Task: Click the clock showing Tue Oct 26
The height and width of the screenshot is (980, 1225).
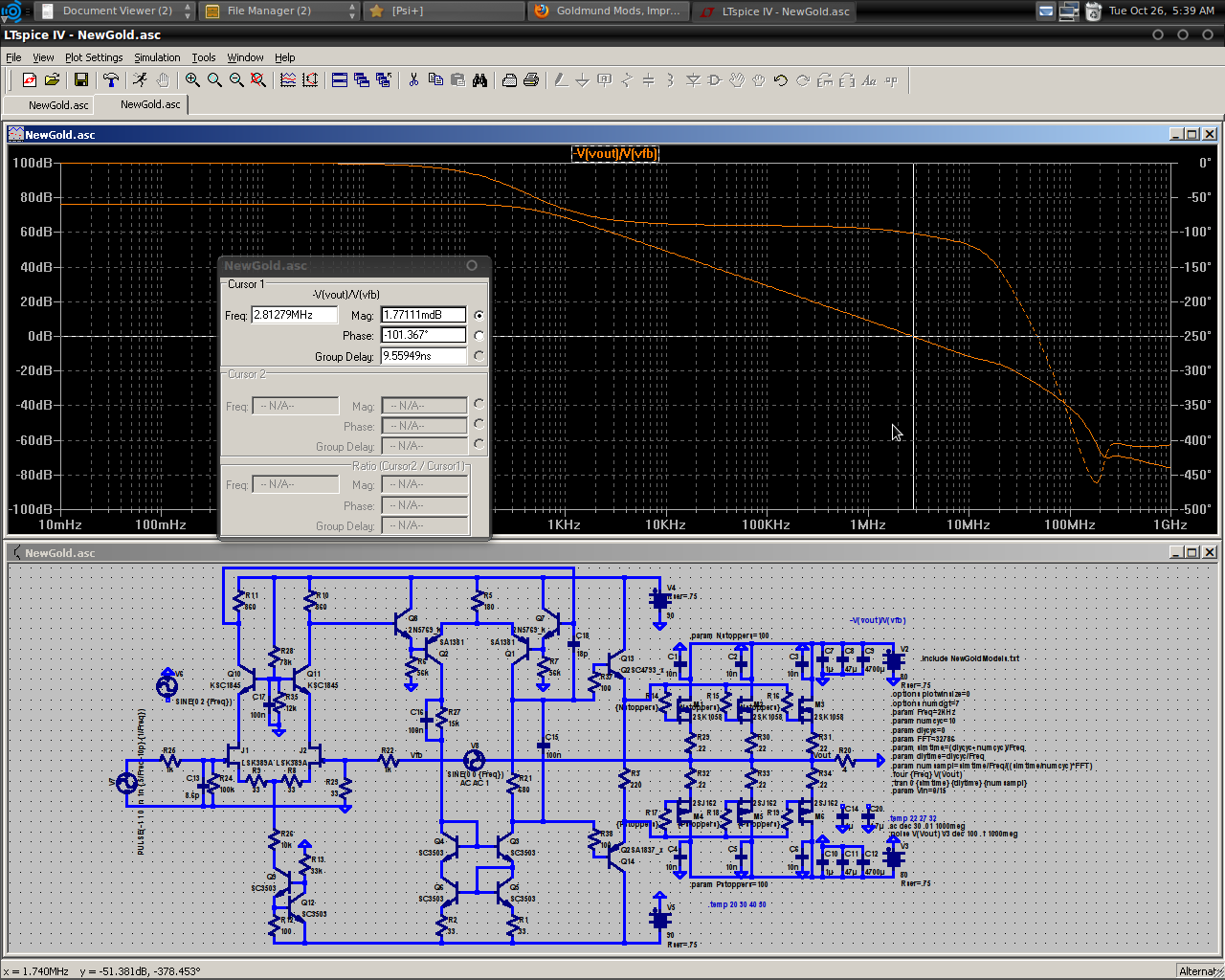Action: (1162, 11)
